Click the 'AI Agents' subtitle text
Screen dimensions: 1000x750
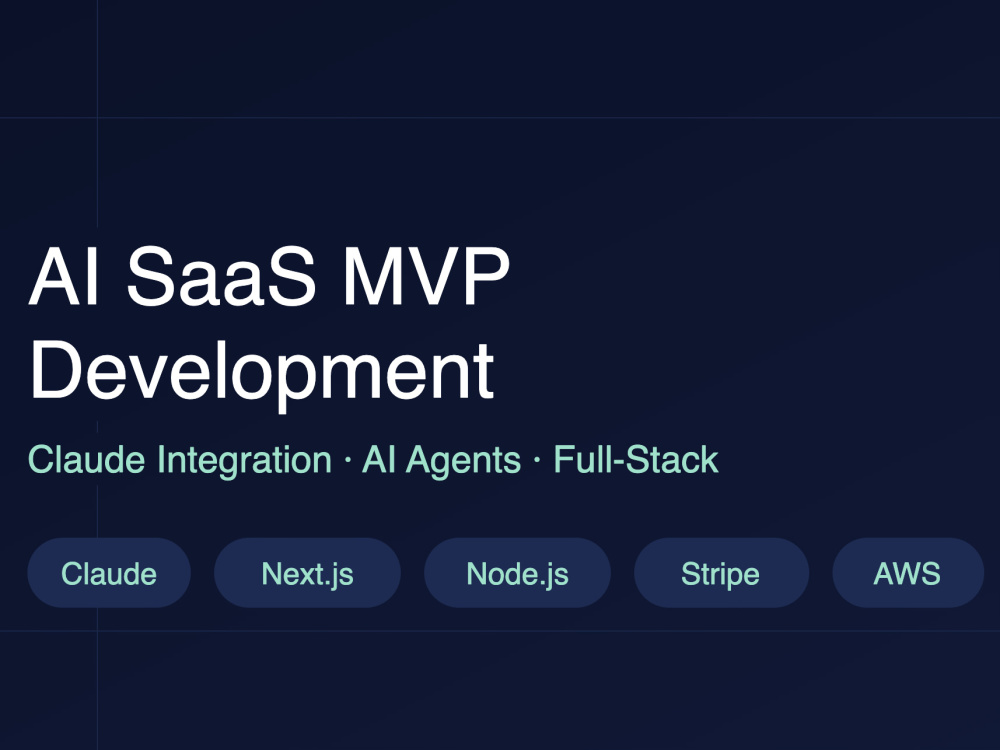[x=441, y=460]
